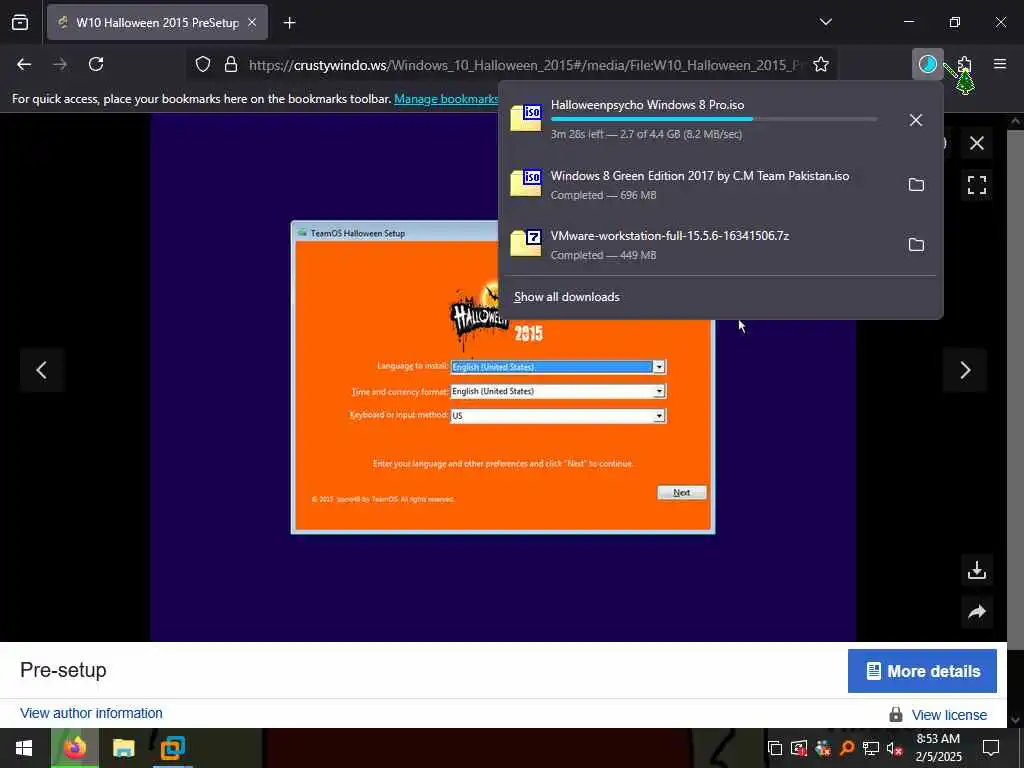
Task: Click the crustywindo.ws address bar URL
Action: tap(524, 65)
